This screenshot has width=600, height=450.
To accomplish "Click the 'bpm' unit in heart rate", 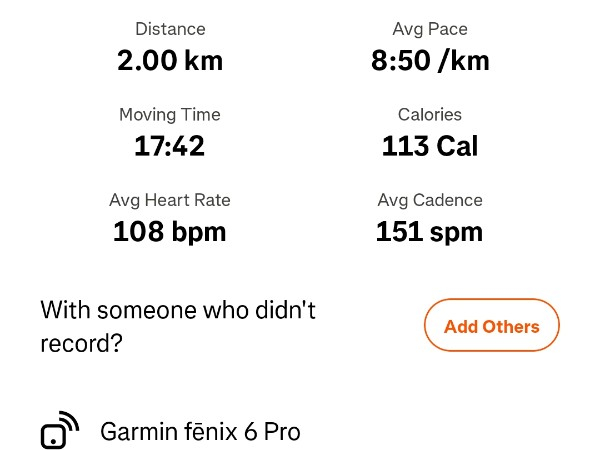I will pos(196,234).
